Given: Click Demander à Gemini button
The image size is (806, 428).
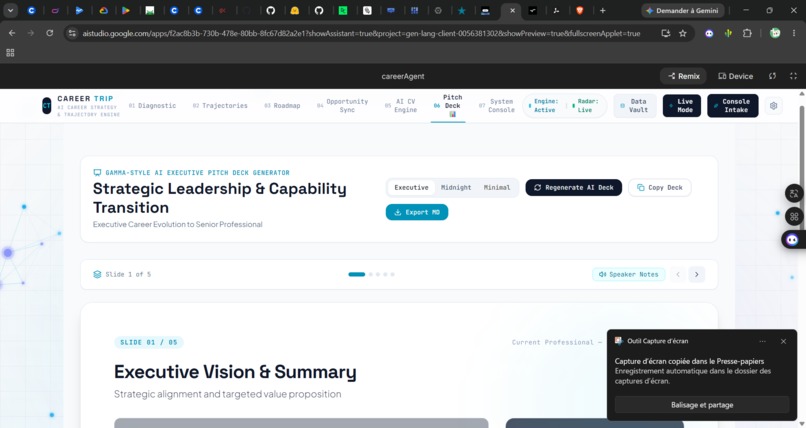Looking at the screenshot, I should click(x=683, y=10).
